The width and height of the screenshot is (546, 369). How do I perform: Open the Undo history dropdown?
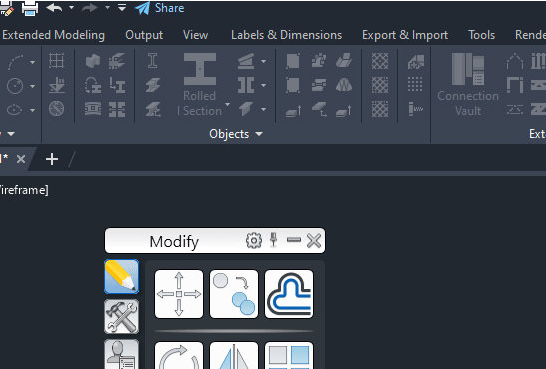tap(71, 7)
